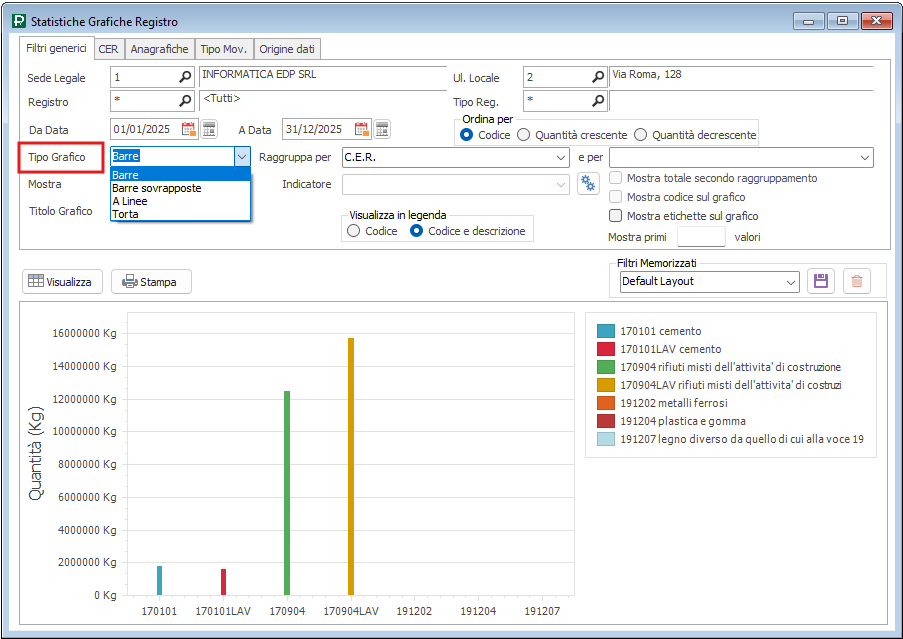Open the Da Data calendar picker
The height and width of the screenshot is (639, 903).
(x=189, y=129)
